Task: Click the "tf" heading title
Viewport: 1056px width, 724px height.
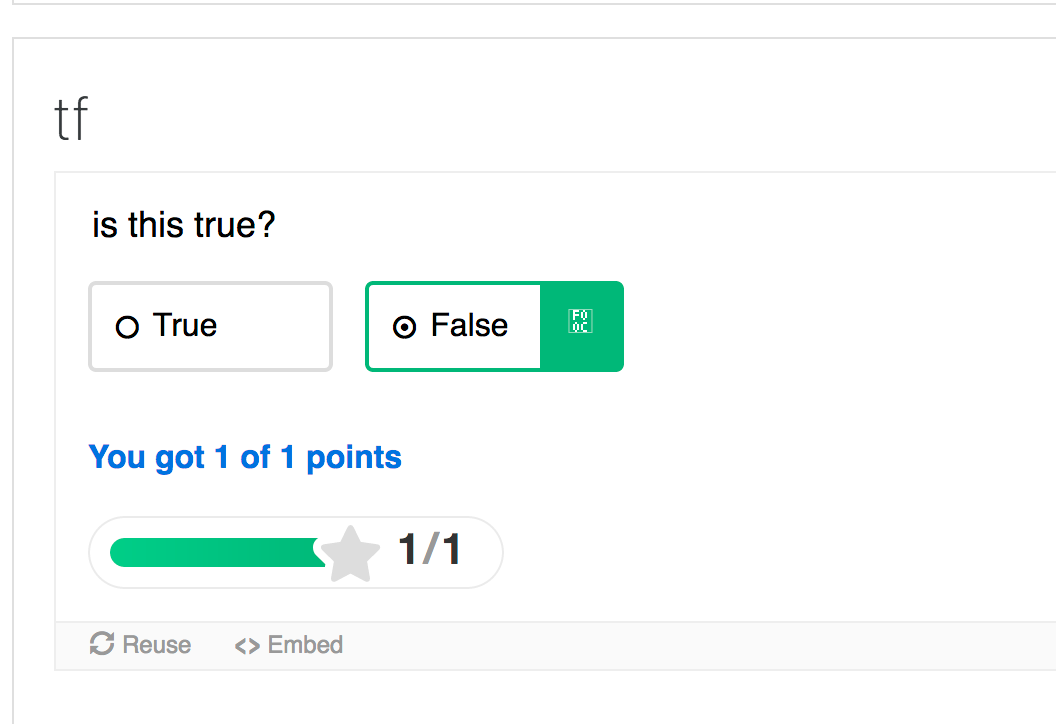Action: click(x=71, y=119)
